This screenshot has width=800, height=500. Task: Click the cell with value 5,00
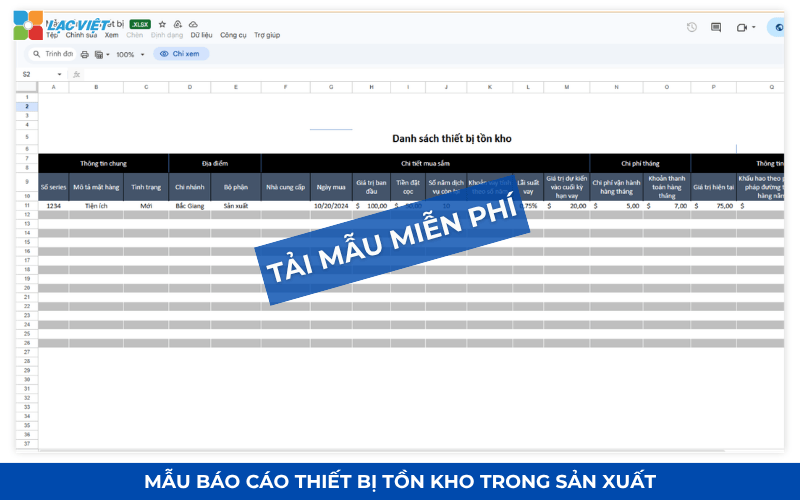pos(616,206)
